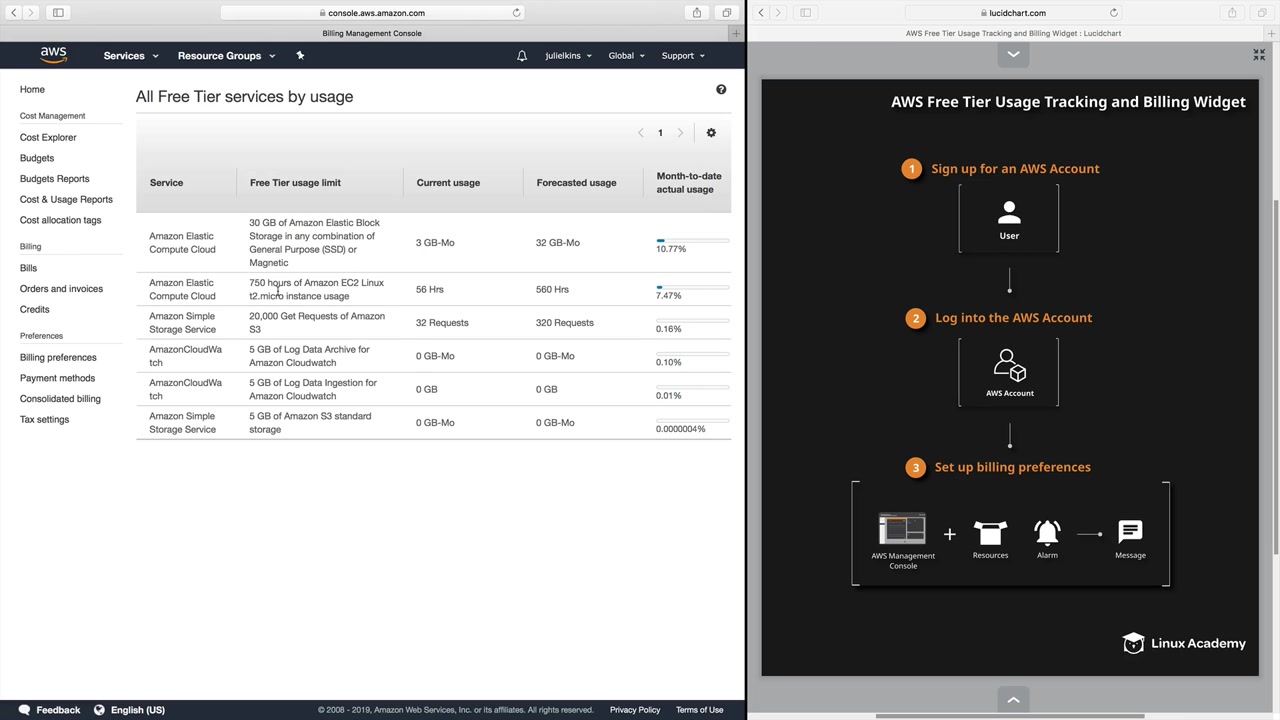Go to previous page of Free Tier table

641,133
